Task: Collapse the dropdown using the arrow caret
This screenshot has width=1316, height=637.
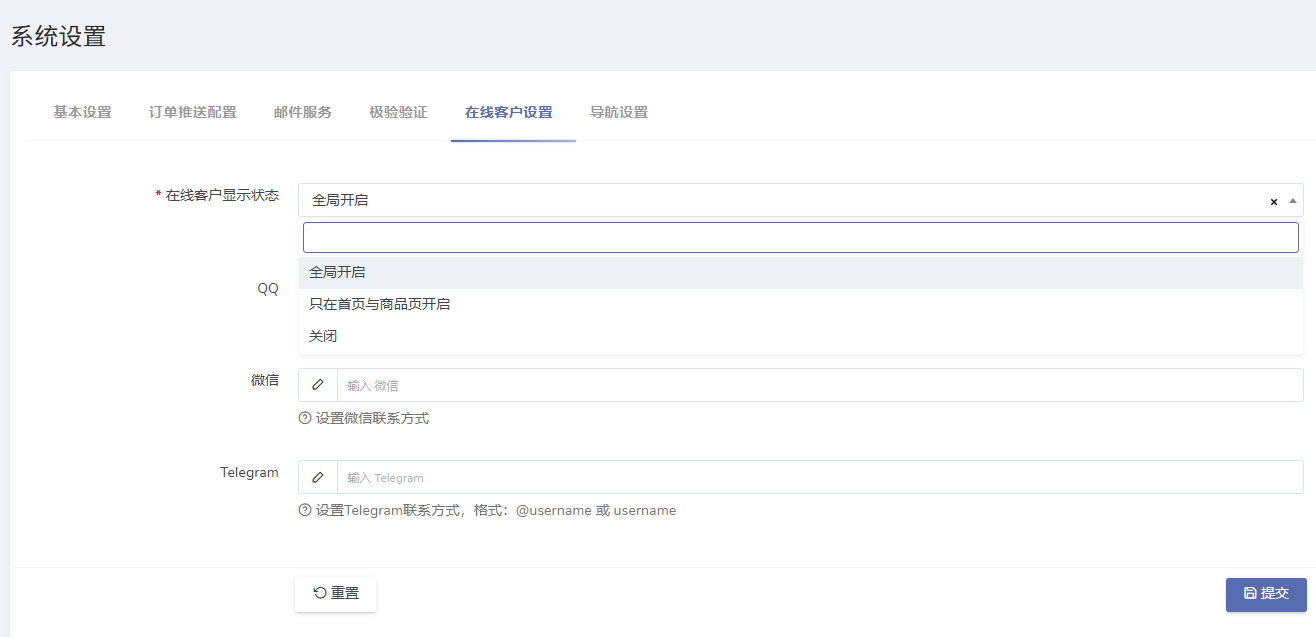Action: click(1293, 201)
